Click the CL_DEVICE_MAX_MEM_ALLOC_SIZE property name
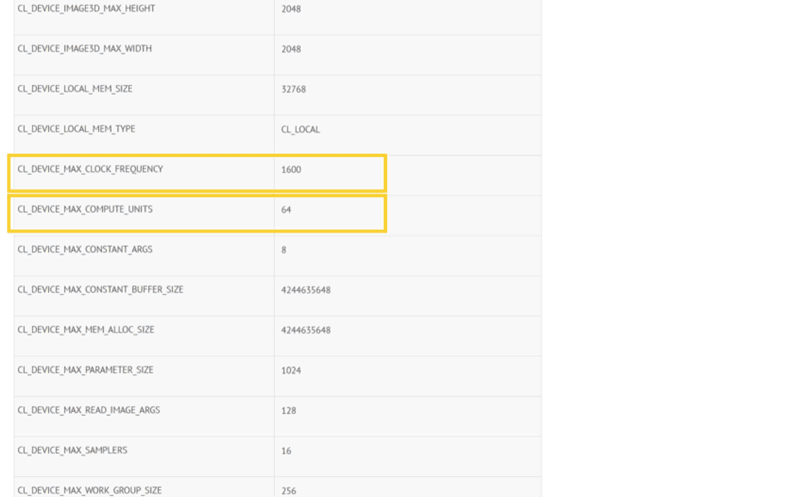Viewport: 800px width, 497px height. click(86, 329)
